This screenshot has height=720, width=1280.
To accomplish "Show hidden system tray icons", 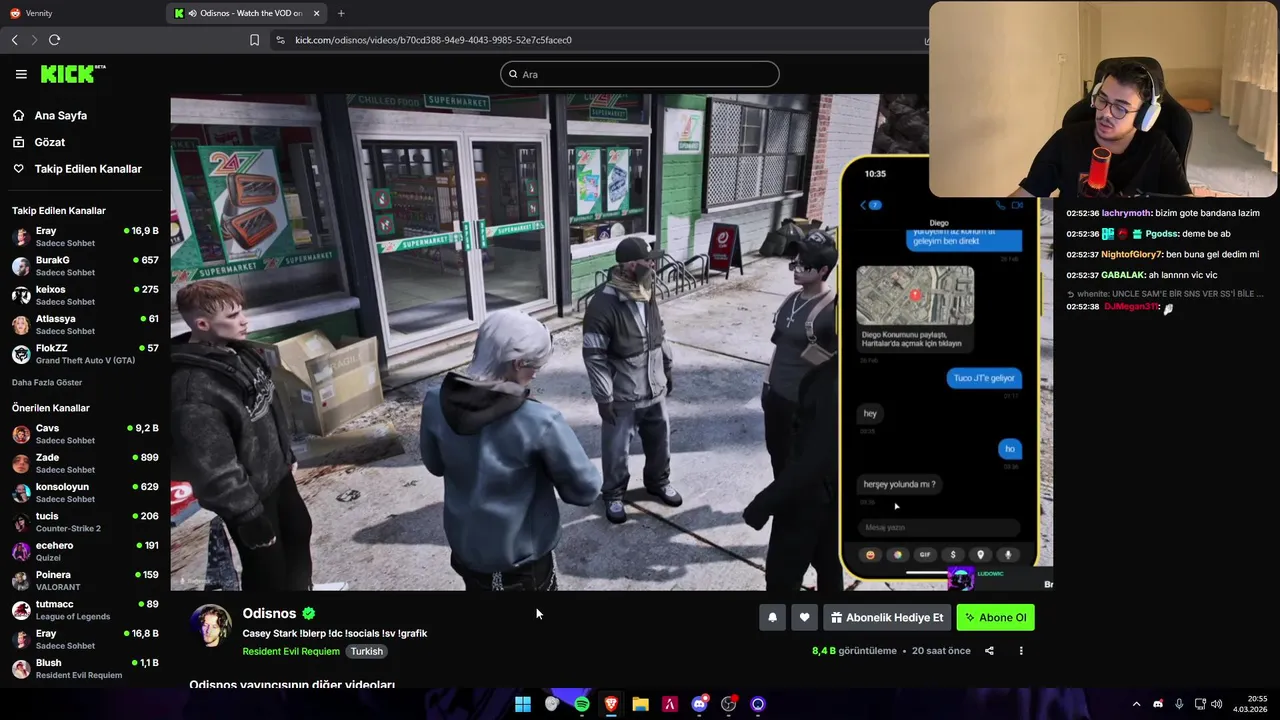I will click(1136, 704).
